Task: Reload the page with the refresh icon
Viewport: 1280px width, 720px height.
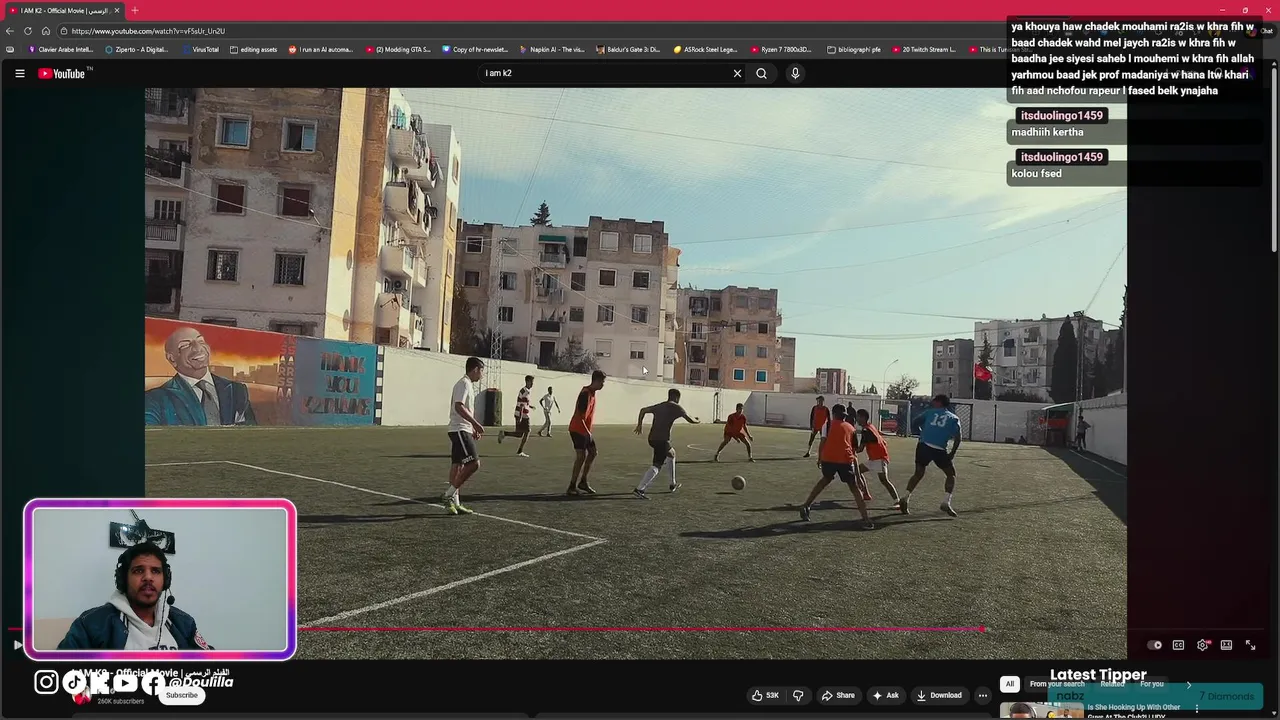Action: [x=28, y=31]
